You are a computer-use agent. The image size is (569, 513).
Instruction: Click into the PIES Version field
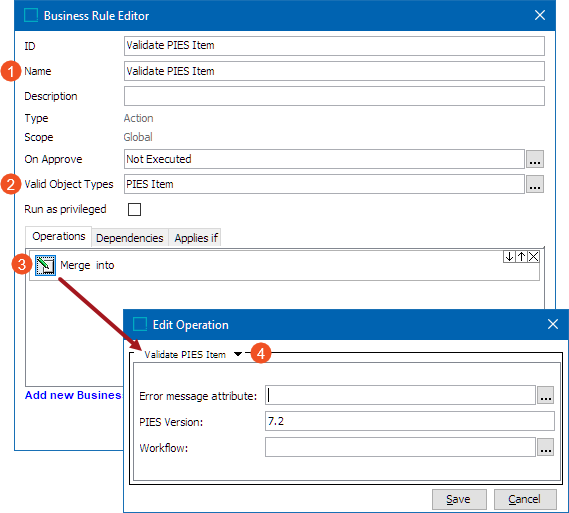[410, 421]
